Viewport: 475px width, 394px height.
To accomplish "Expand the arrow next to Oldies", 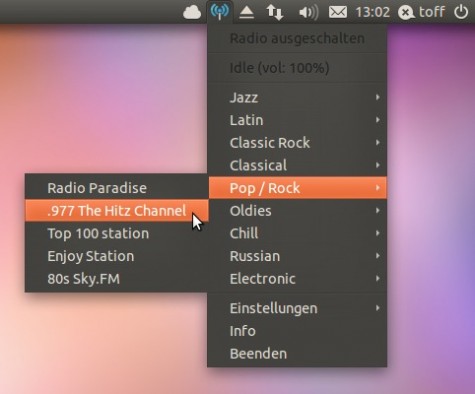I will coord(378,211).
